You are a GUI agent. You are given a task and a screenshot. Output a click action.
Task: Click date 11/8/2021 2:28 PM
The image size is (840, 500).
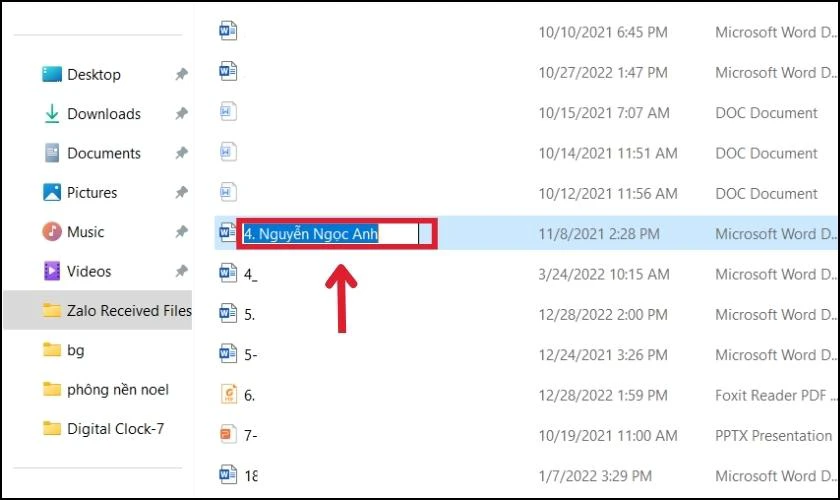[599, 234]
